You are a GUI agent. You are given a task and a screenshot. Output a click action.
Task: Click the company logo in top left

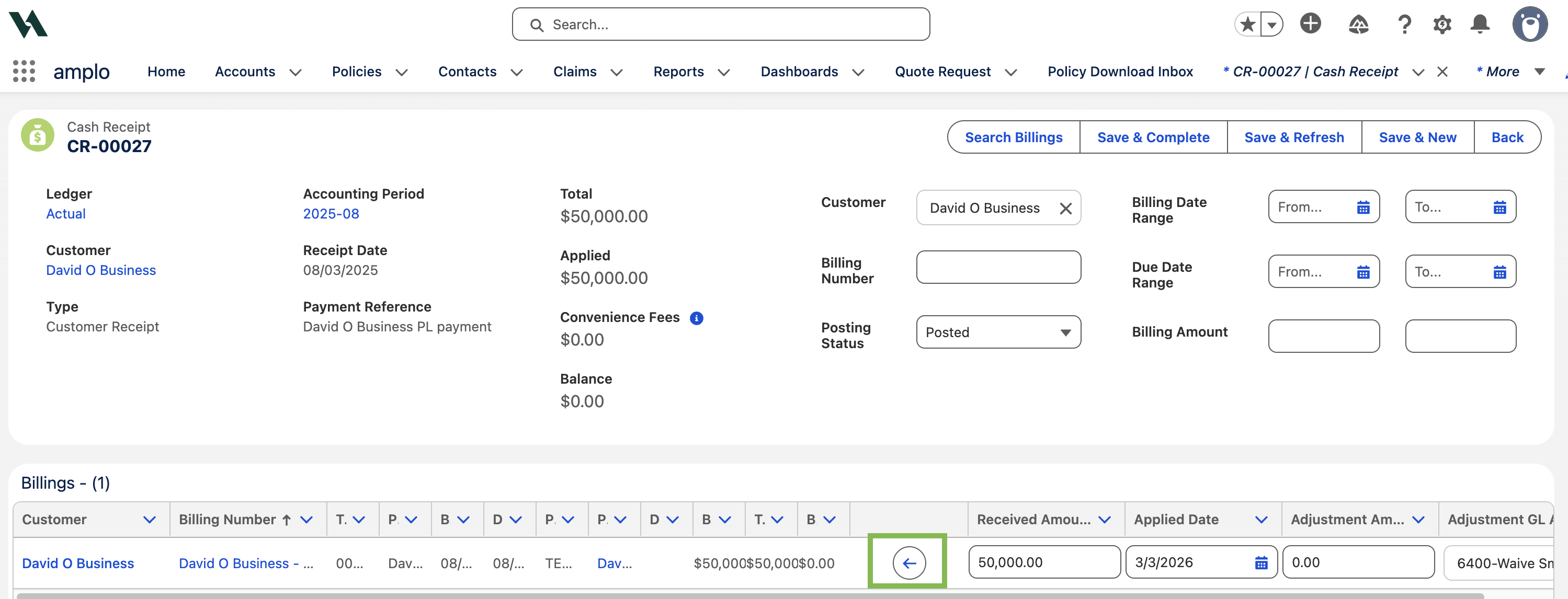[28, 25]
